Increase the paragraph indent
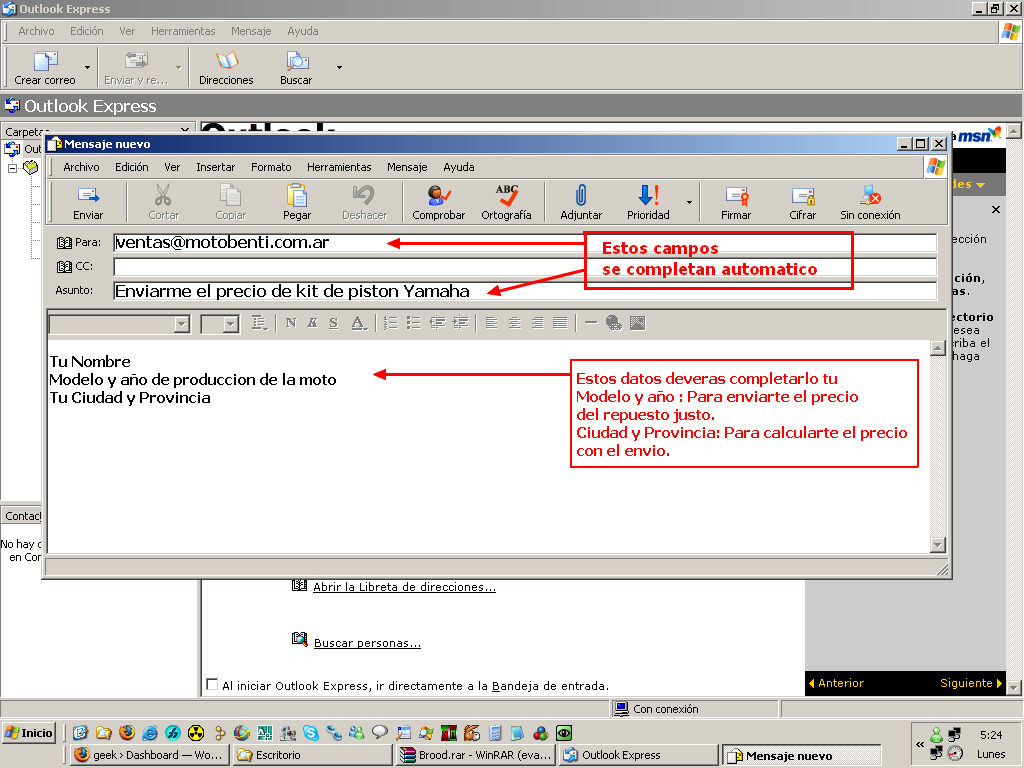 pos(460,323)
